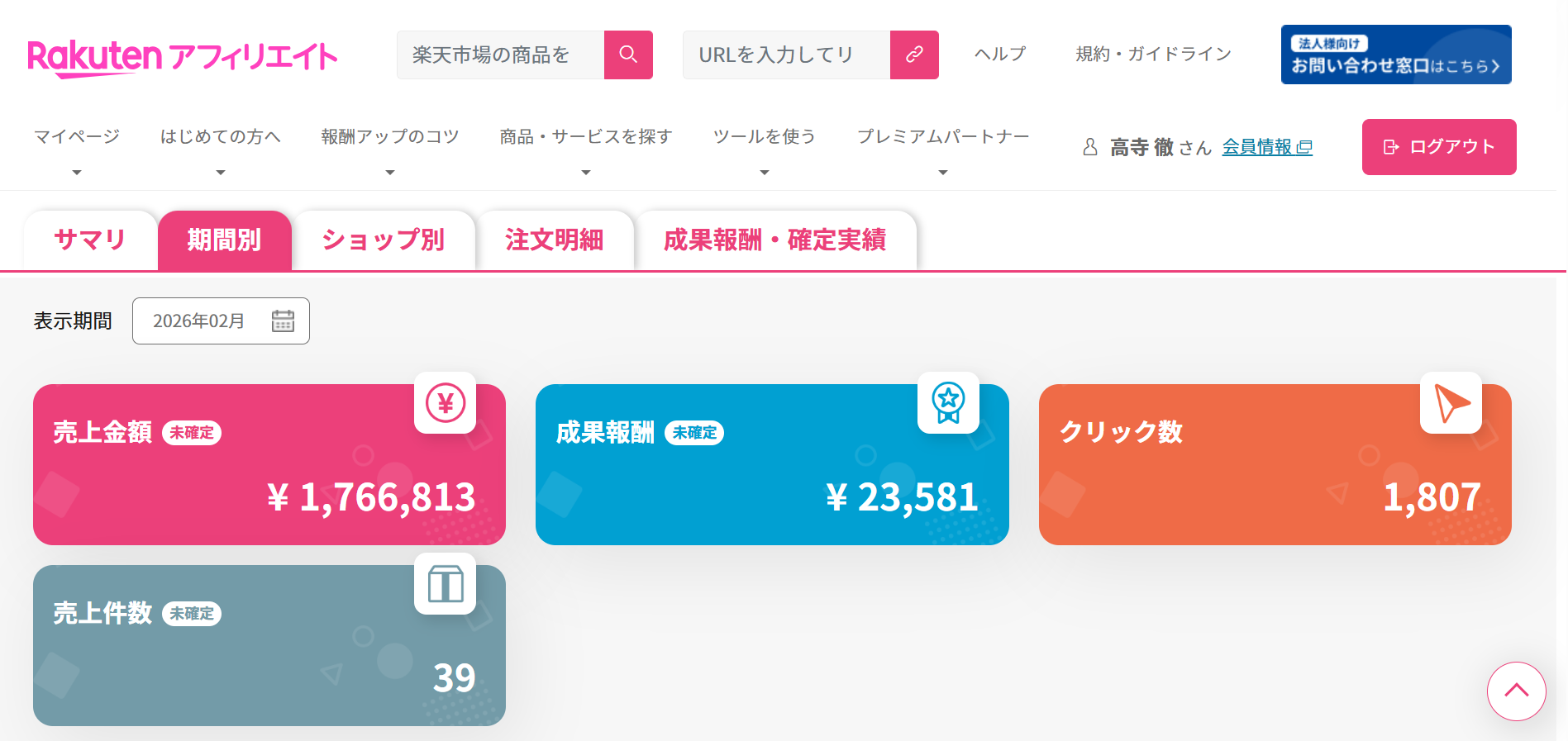Open the calendar icon next to 2026年02月
The width and height of the screenshot is (1568, 741).
(284, 321)
